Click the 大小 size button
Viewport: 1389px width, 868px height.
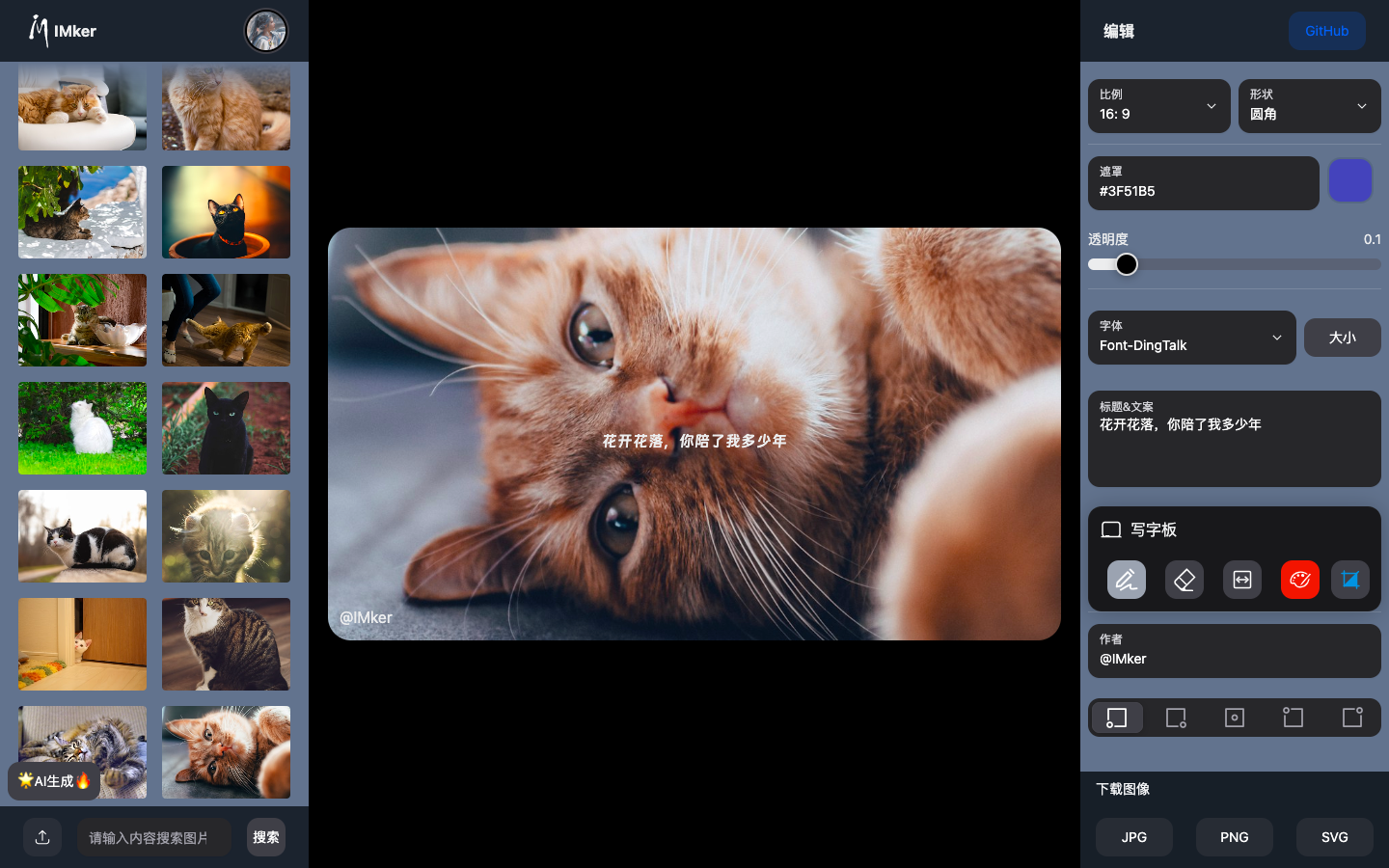tap(1343, 338)
